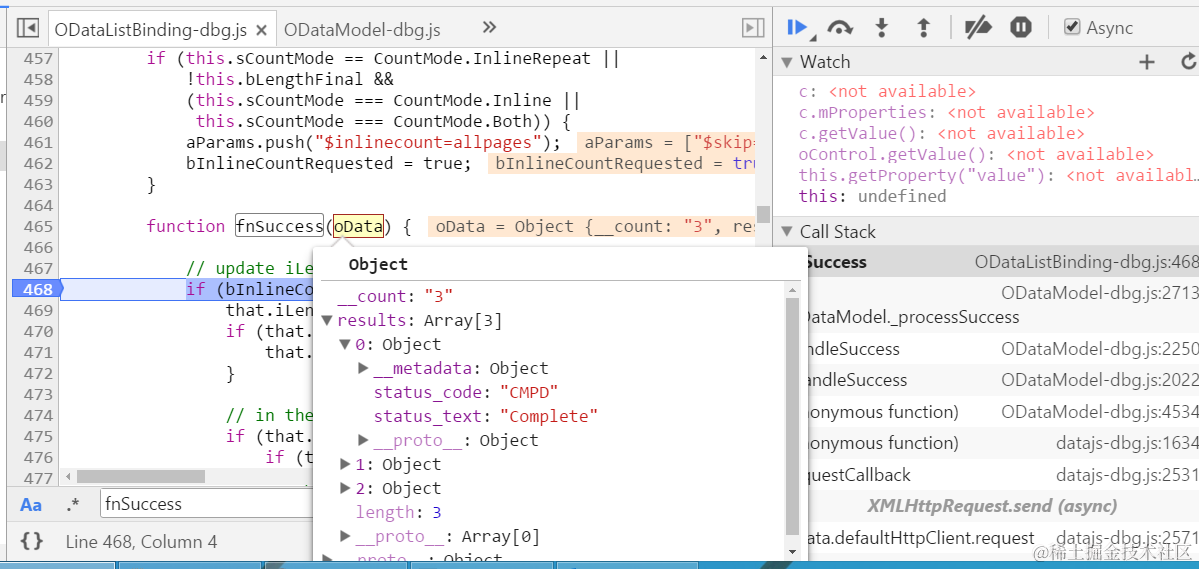
Task: Set a breakpoint on line 461
Action: 37,143
